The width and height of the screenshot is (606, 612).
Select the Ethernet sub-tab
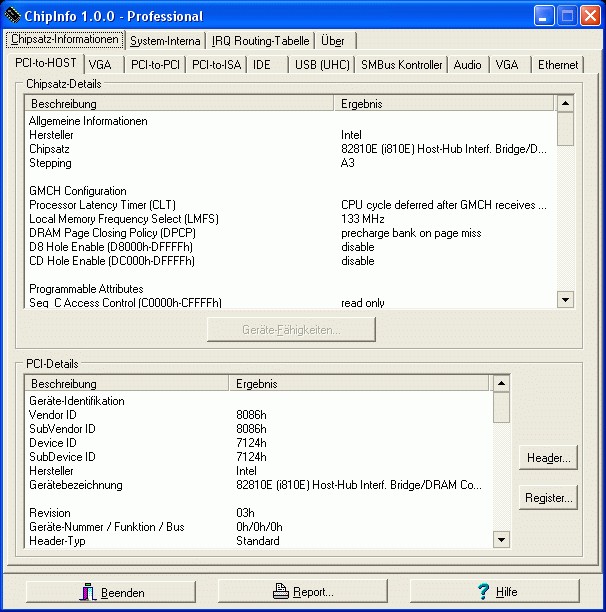tap(558, 65)
